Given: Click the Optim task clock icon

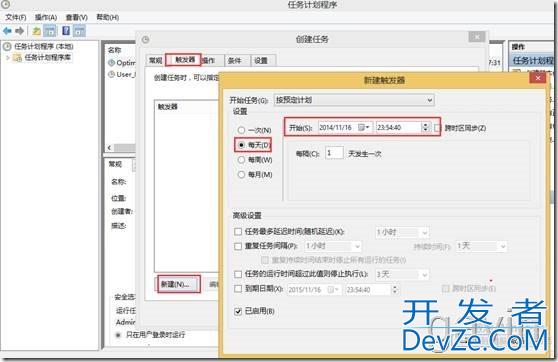Looking at the screenshot, I should 111,63.
